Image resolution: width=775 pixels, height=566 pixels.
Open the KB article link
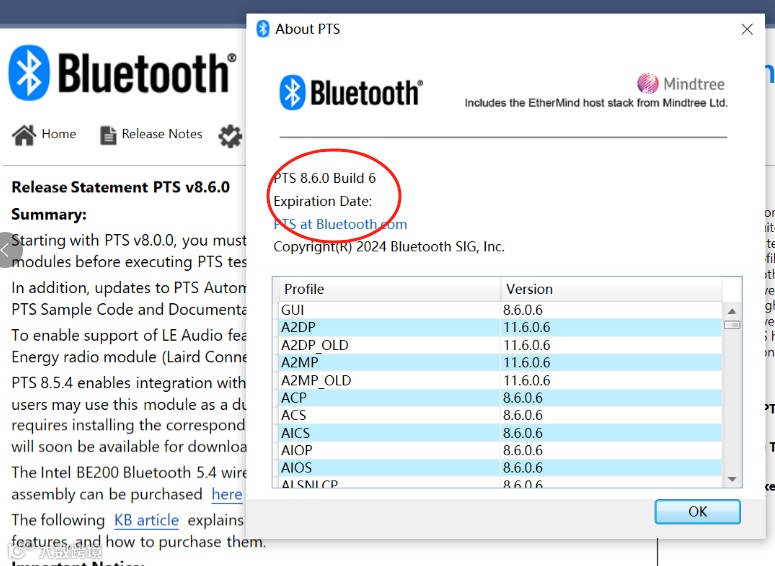(146, 520)
